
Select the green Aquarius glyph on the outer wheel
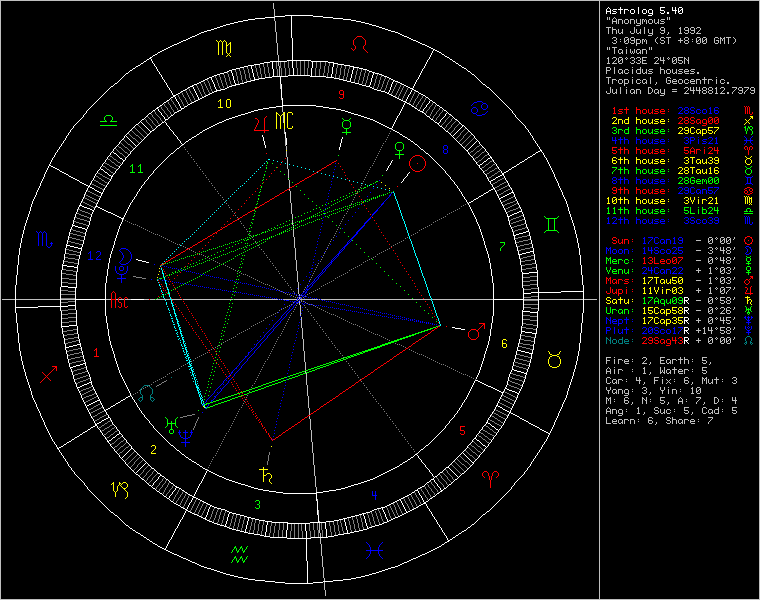(239, 555)
